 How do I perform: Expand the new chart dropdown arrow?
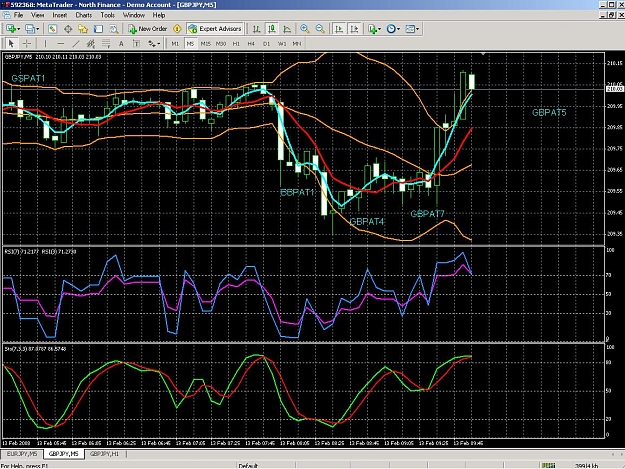[x=18, y=29]
